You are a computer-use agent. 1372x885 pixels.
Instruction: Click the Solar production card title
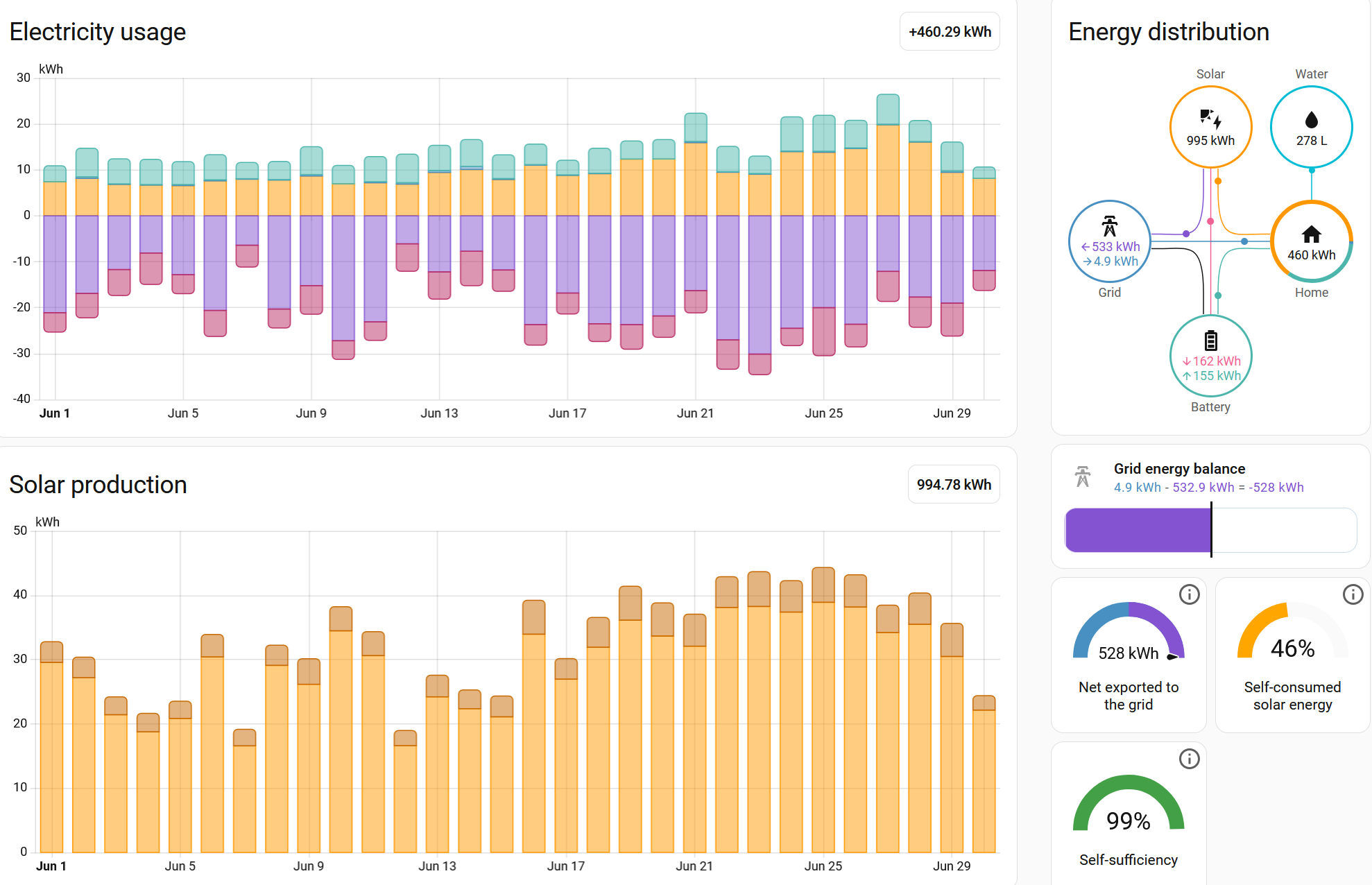coord(98,485)
